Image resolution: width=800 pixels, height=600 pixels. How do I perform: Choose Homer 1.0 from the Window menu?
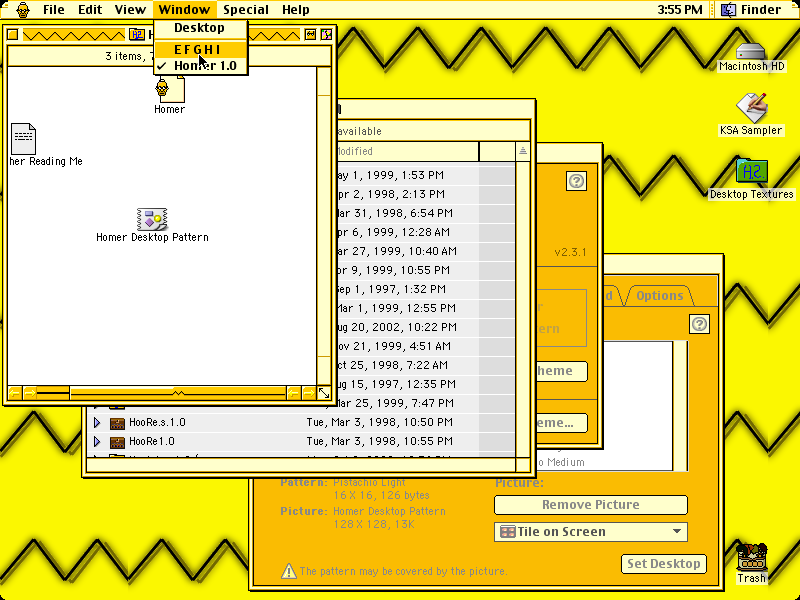click(201, 66)
